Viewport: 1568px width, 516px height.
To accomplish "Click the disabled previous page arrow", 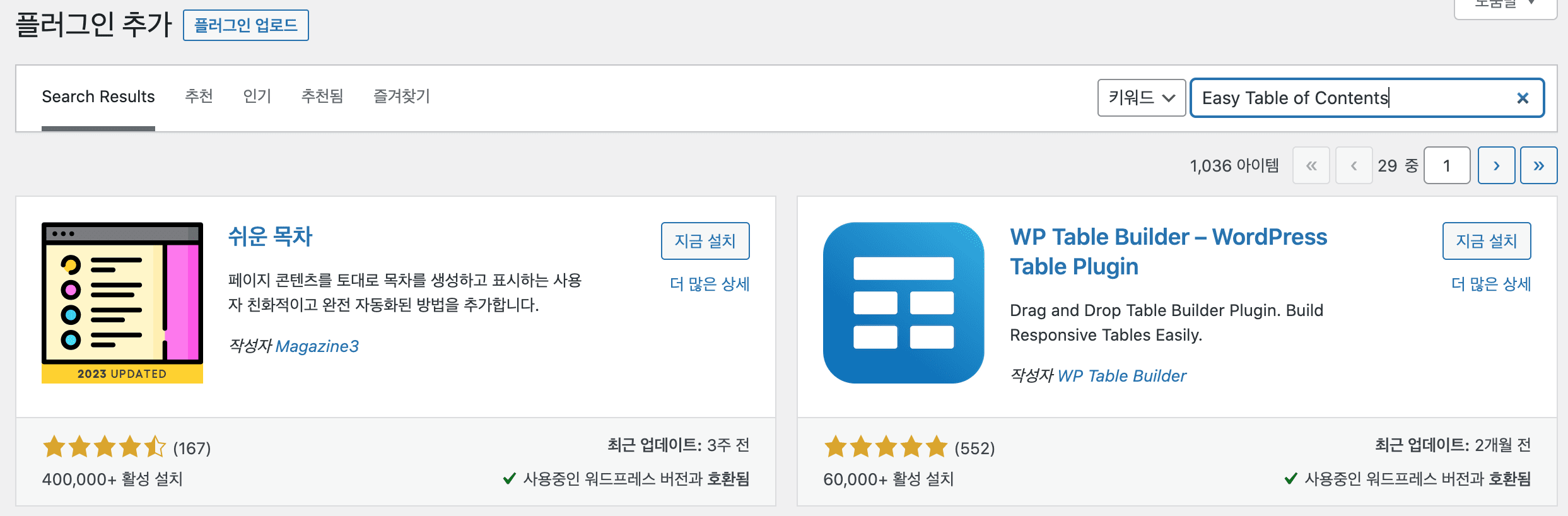I will tap(1354, 165).
